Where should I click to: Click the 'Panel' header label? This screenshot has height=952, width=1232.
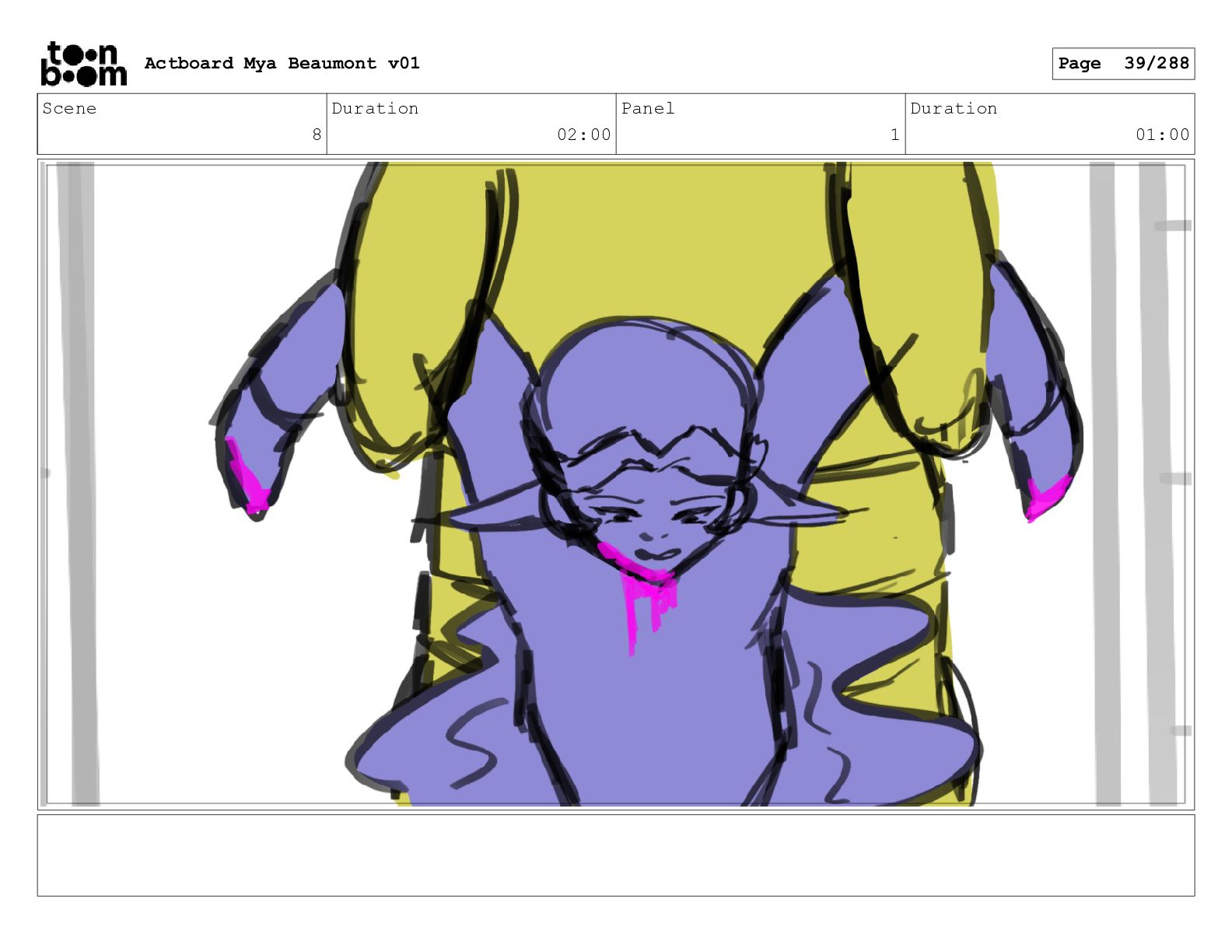point(648,109)
